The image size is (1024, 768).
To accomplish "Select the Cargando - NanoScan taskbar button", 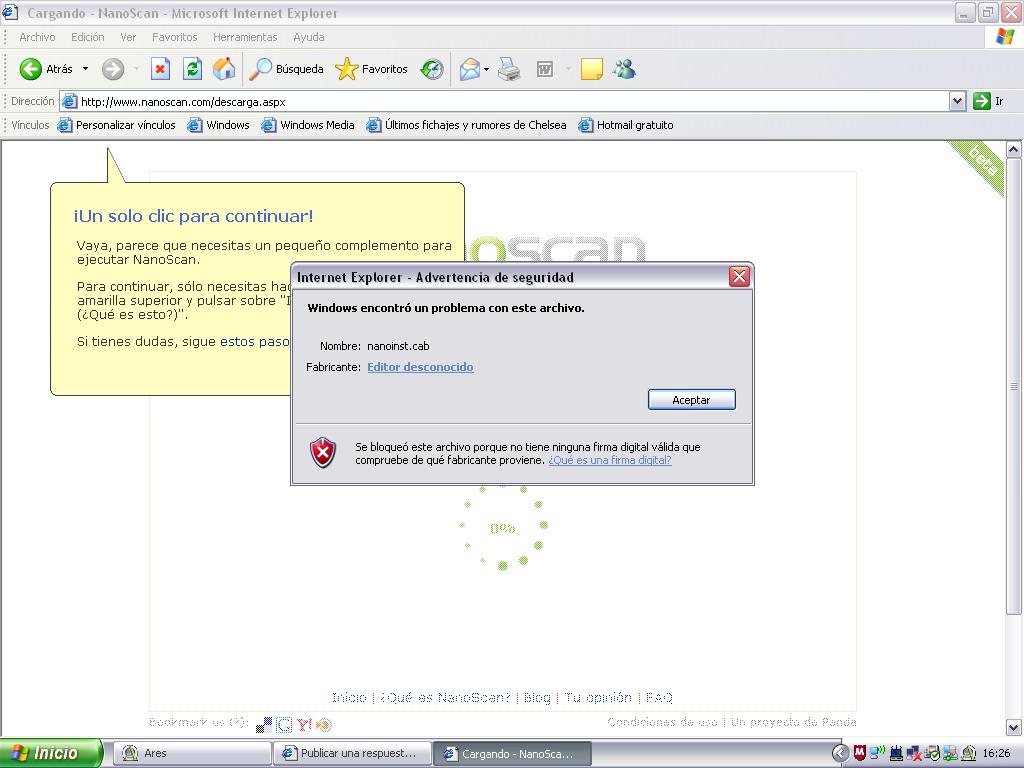I will 512,754.
